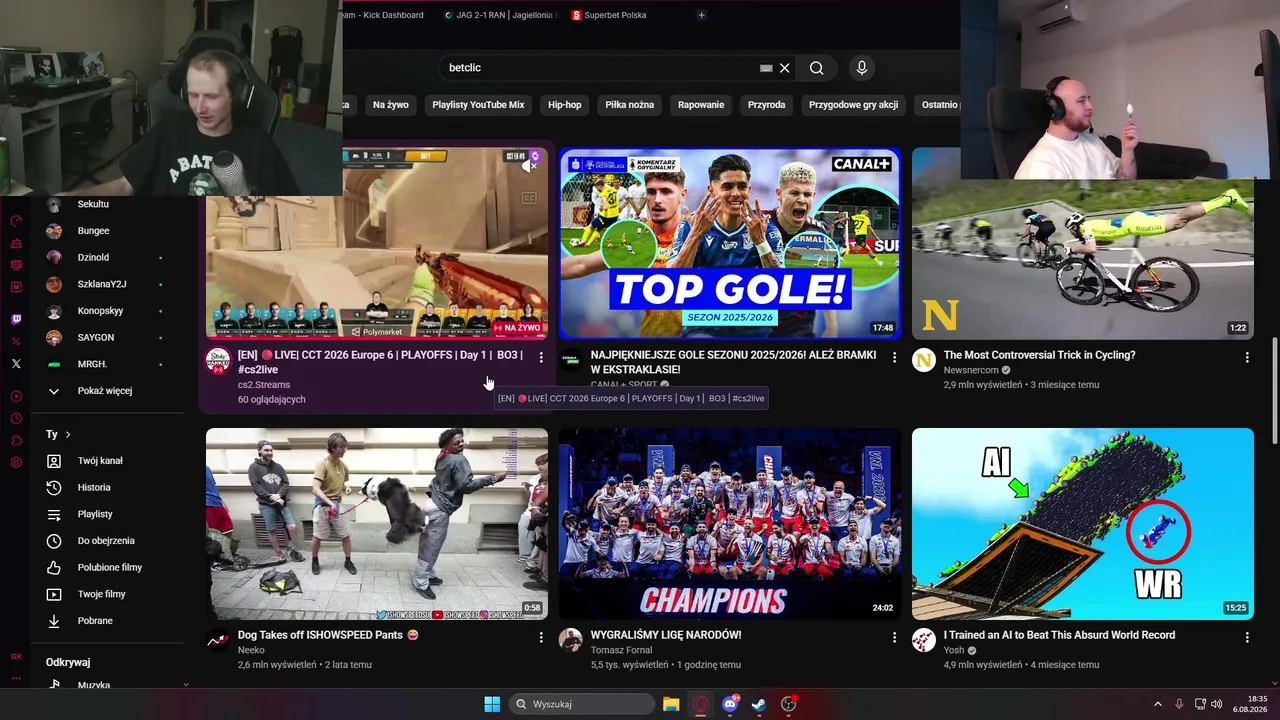The image size is (1280, 720).
Task: Open "Twój kanał" in the sidebar
Action: point(105,461)
